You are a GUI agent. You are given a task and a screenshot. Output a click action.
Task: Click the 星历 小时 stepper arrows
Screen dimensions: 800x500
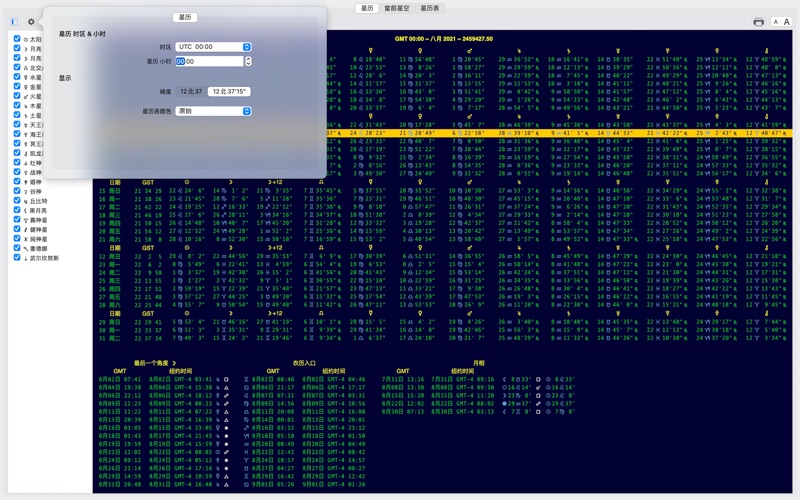click(x=248, y=61)
